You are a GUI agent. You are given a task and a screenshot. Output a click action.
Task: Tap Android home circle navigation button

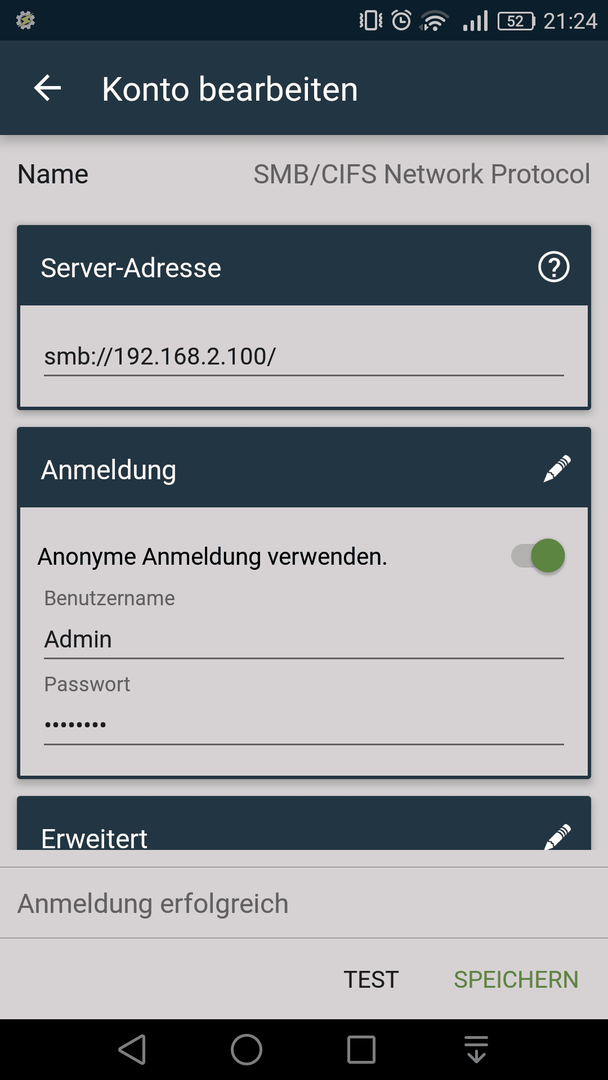click(247, 1050)
